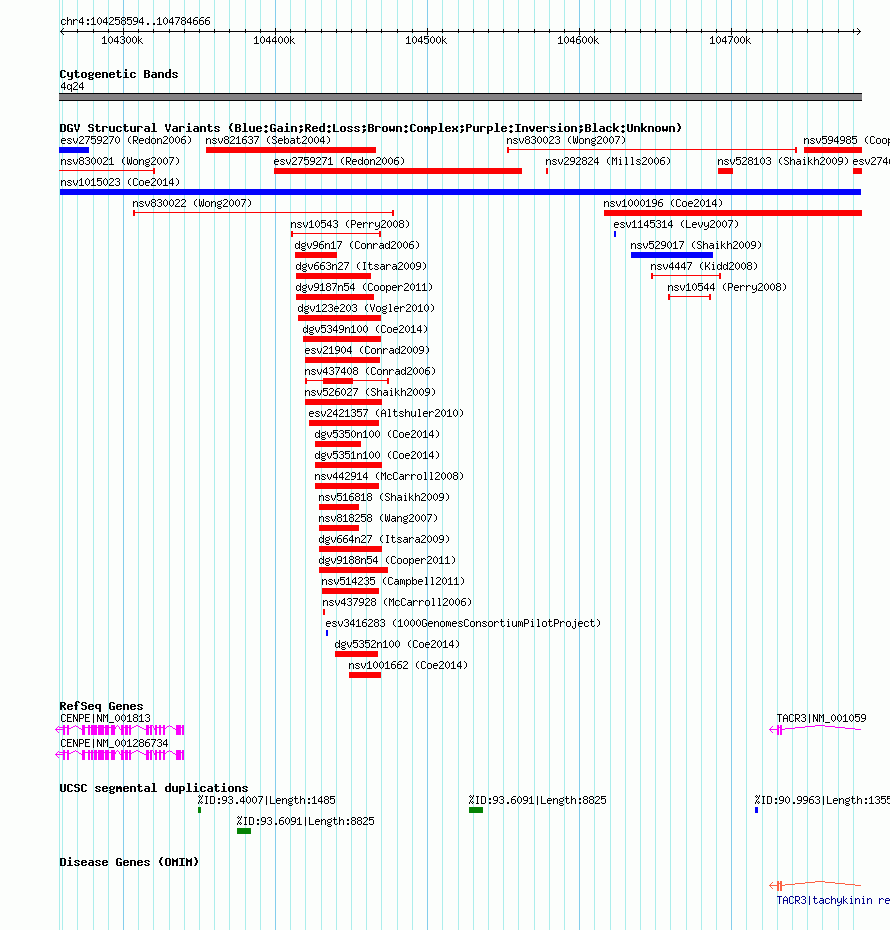890x930 pixels.
Task: Select the CENPE|NM_001813 gene label
Action: pos(106,718)
